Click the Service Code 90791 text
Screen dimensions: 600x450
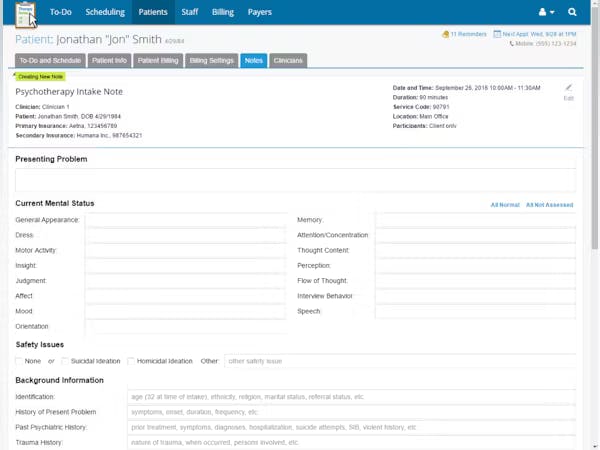click(421, 107)
